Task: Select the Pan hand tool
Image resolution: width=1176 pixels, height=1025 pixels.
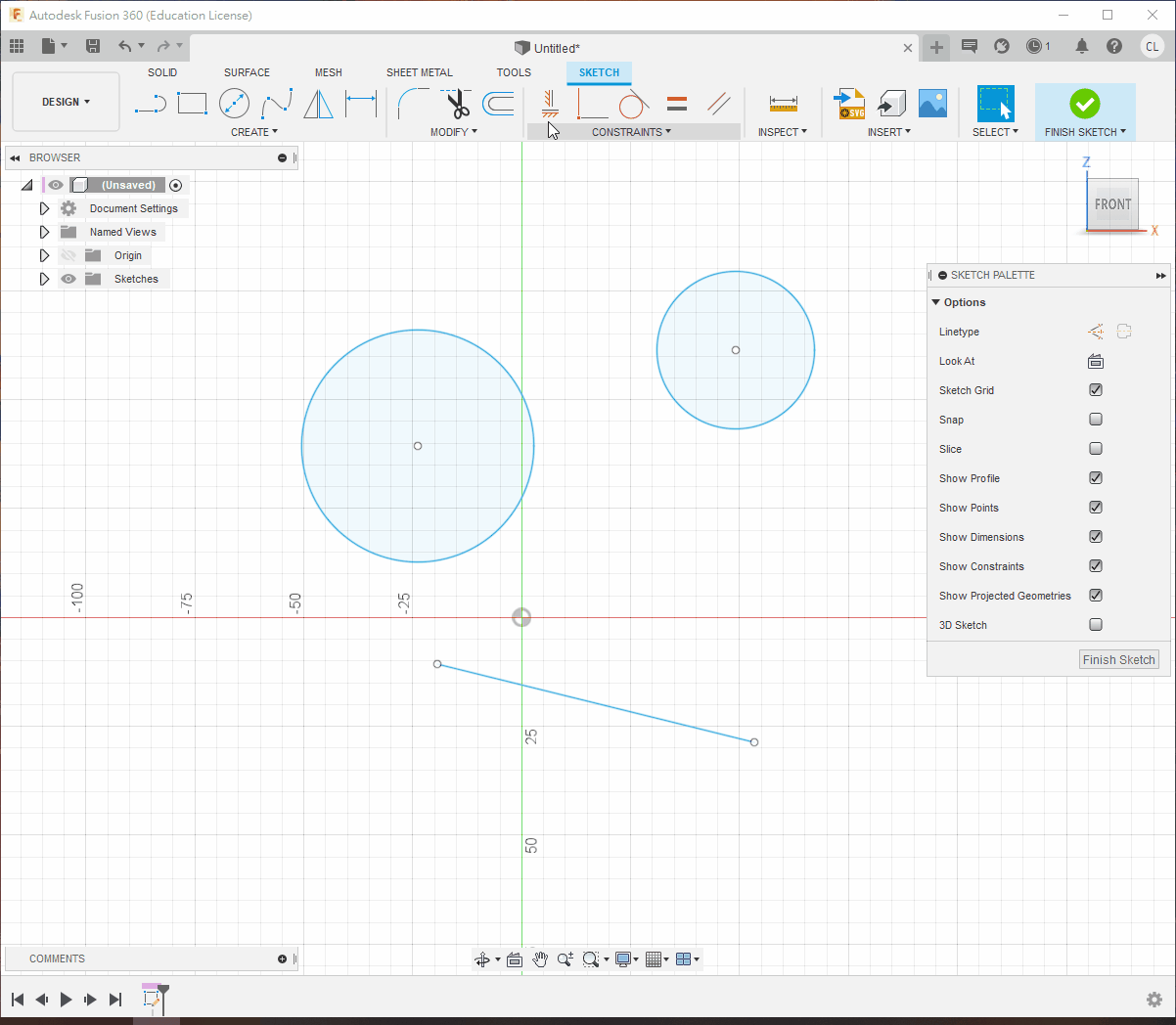Action: point(540,959)
